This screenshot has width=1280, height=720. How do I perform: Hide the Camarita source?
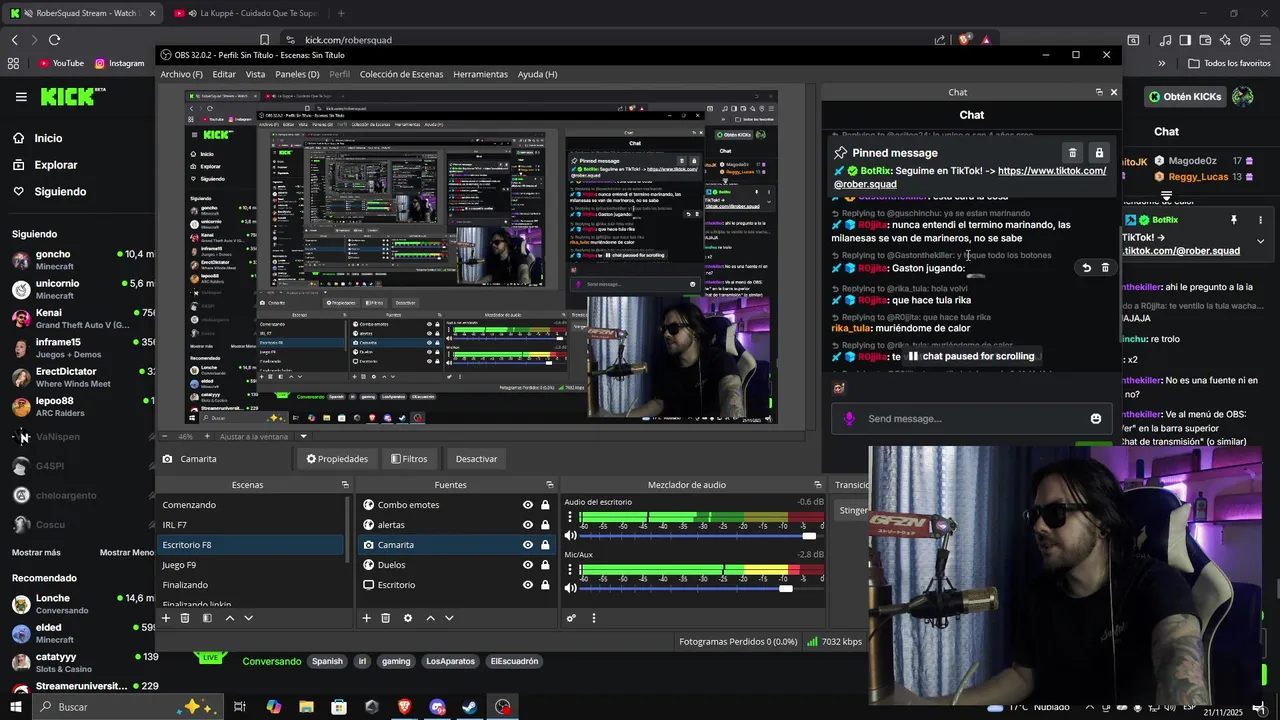(528, 545)
